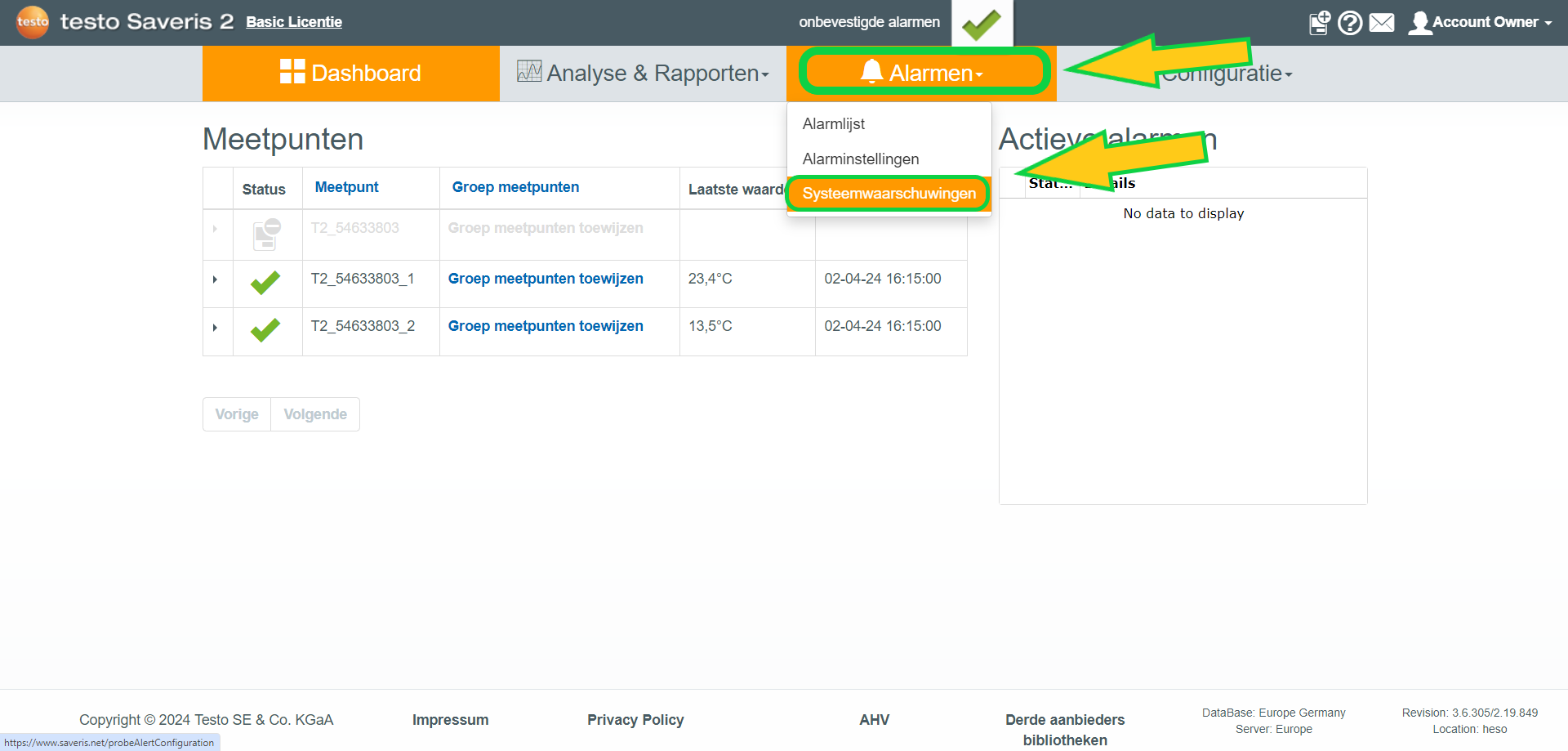Open the Configuratie menu
Screen dimensions: 1568x751
pos(1227,74)
